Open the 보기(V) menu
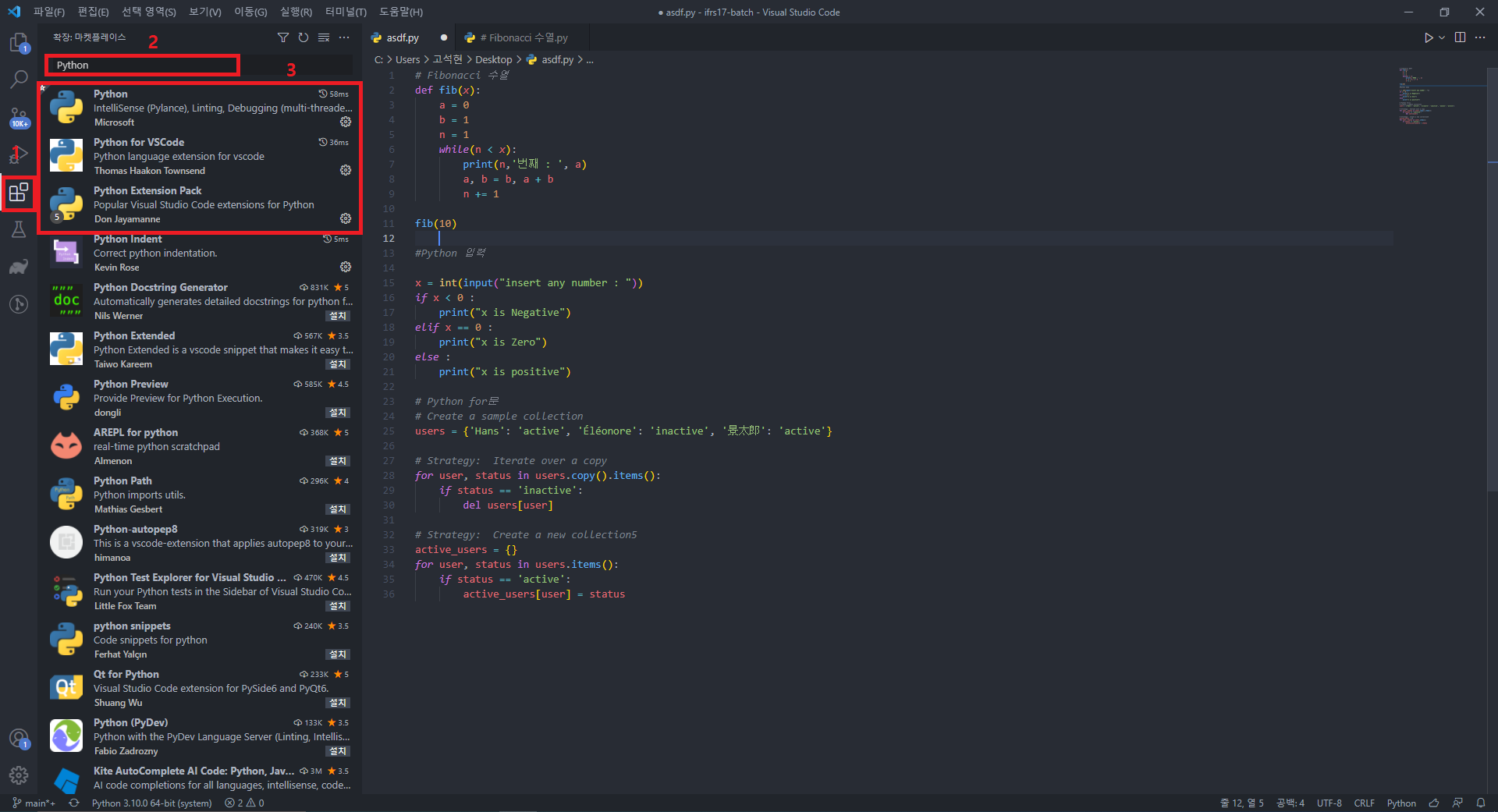The width and height of the screenshot is (1498, 812). (x=205, y=12)
